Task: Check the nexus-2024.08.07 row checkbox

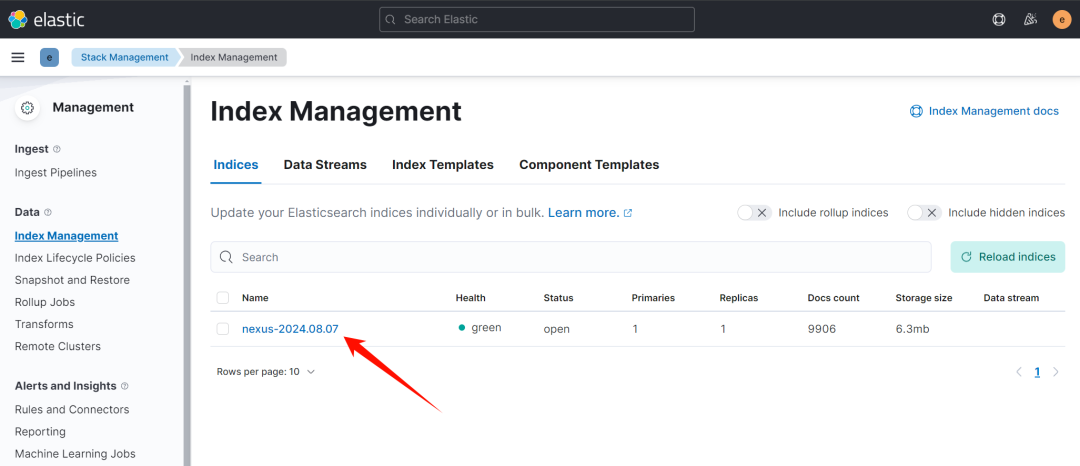Action: [x=222, y=329]
